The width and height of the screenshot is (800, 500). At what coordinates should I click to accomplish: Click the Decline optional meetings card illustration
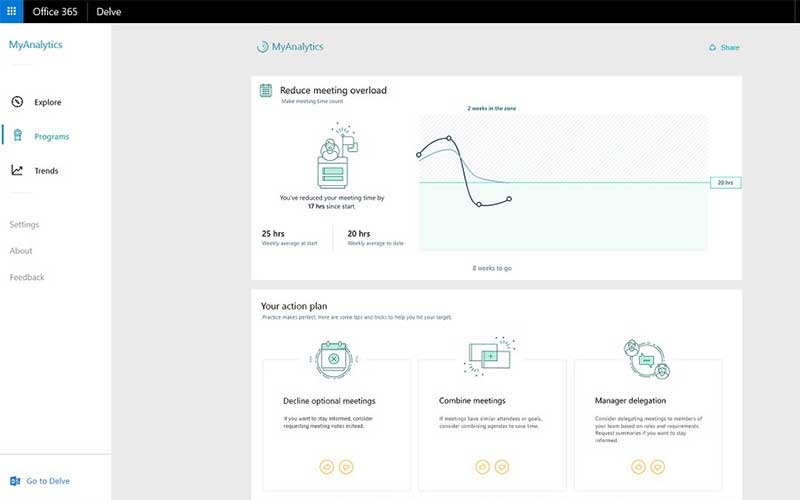(330, 359)
